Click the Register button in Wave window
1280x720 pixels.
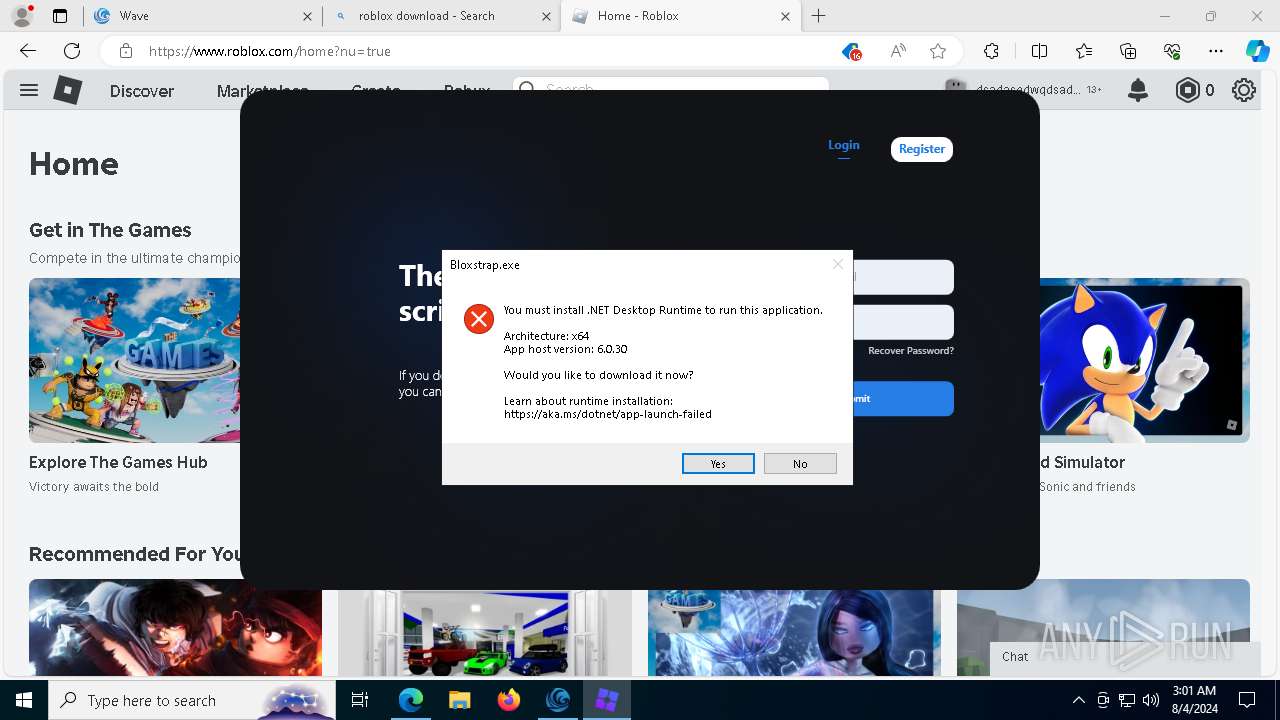click(x=921, y=149)
